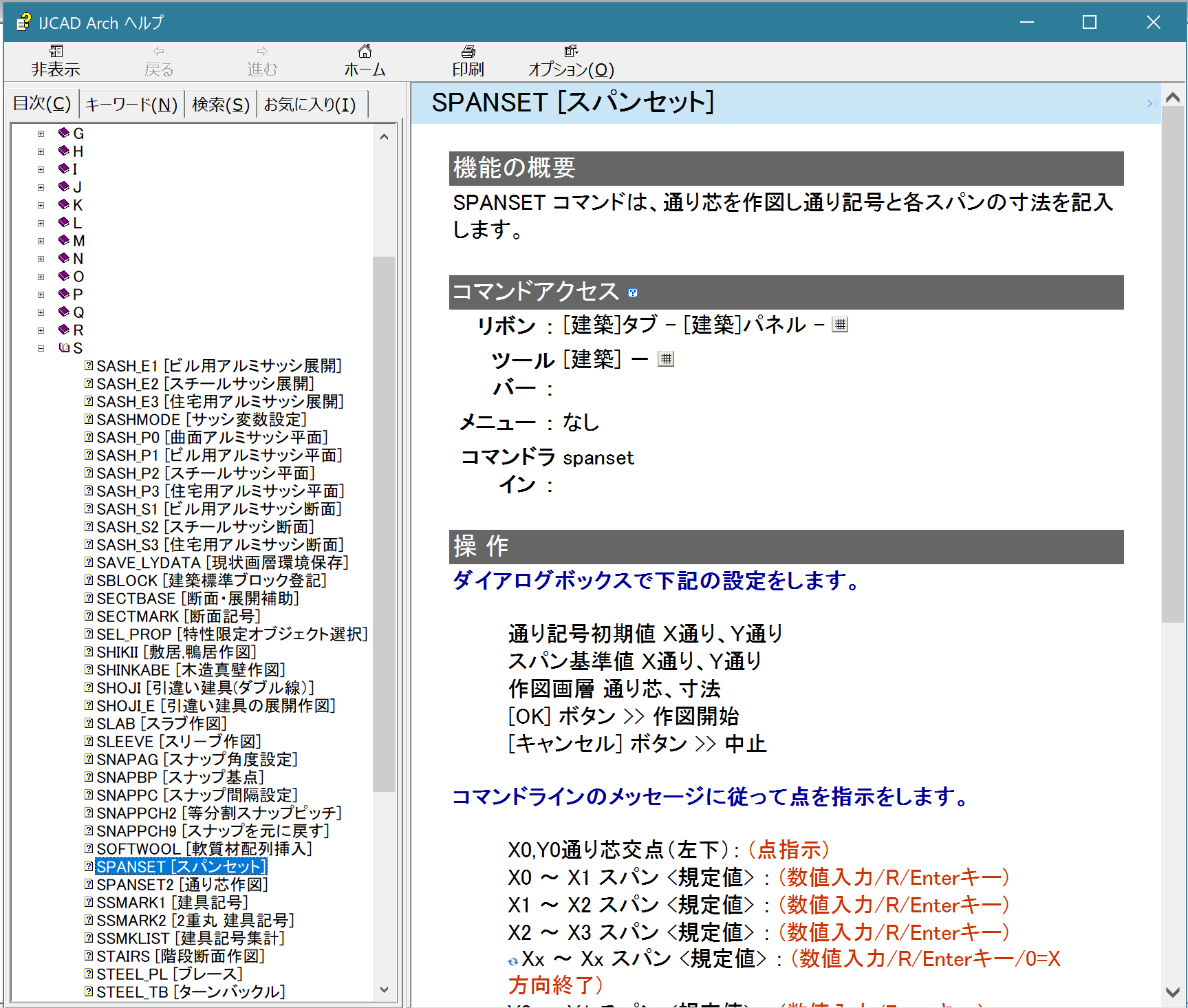
Task: Expand the O tree node
Action: (x=41, y=277)
